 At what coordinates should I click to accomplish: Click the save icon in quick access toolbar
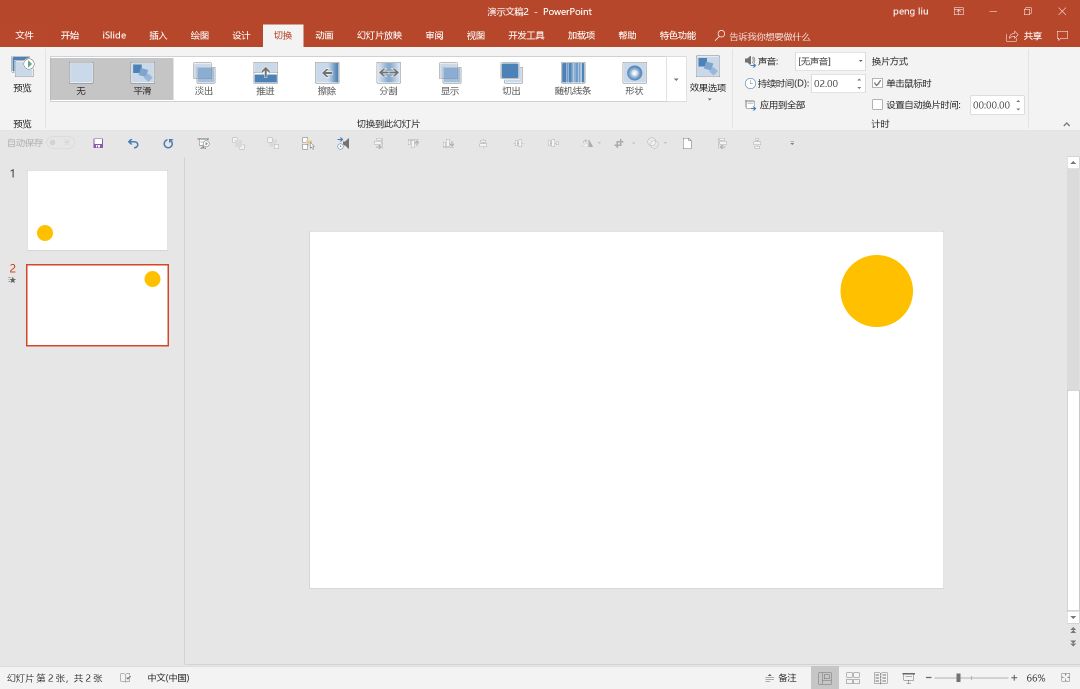(x=98, y=143)
